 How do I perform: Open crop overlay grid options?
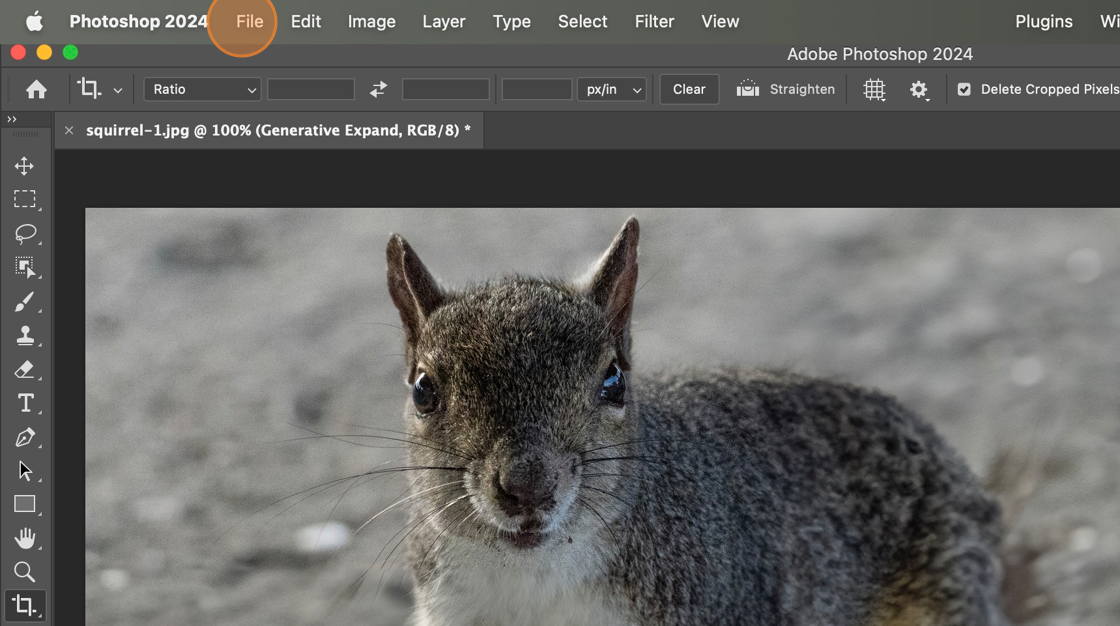click(x=874, y=89)
